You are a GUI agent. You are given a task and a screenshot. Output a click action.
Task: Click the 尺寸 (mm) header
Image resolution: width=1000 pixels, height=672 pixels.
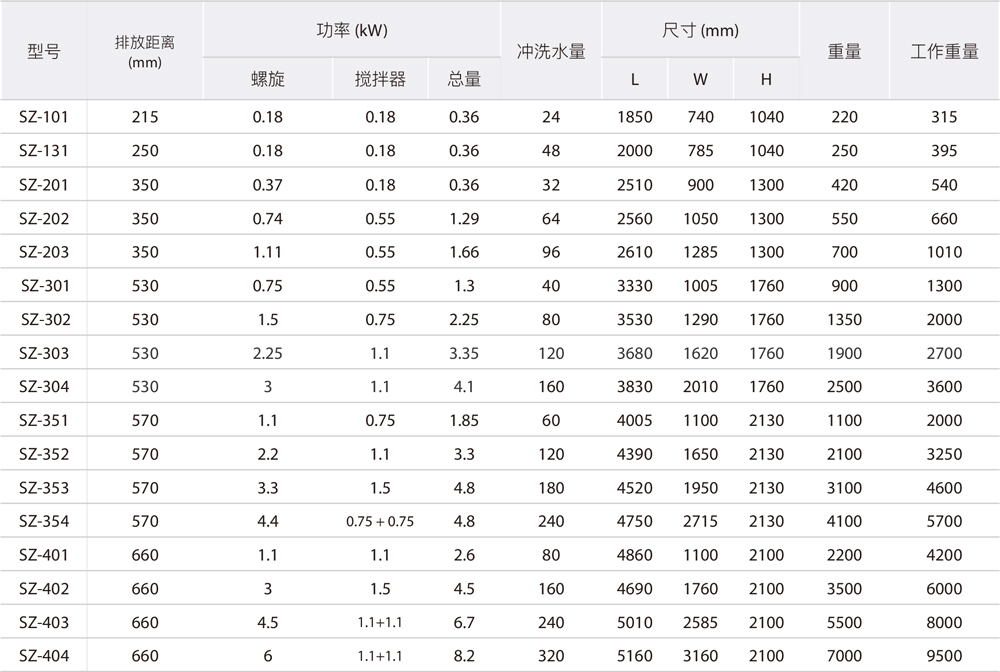tap(700, 31)
